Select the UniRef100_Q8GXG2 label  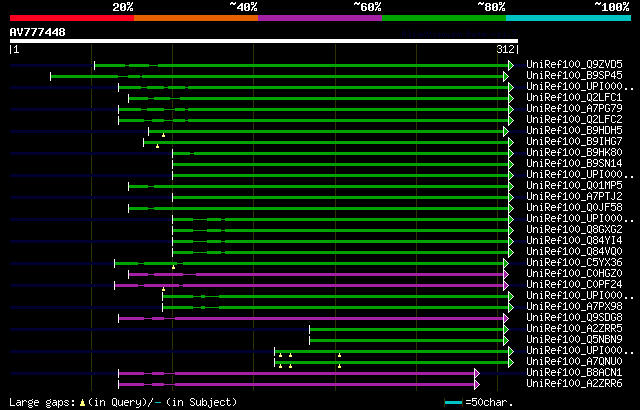[574, 230]
